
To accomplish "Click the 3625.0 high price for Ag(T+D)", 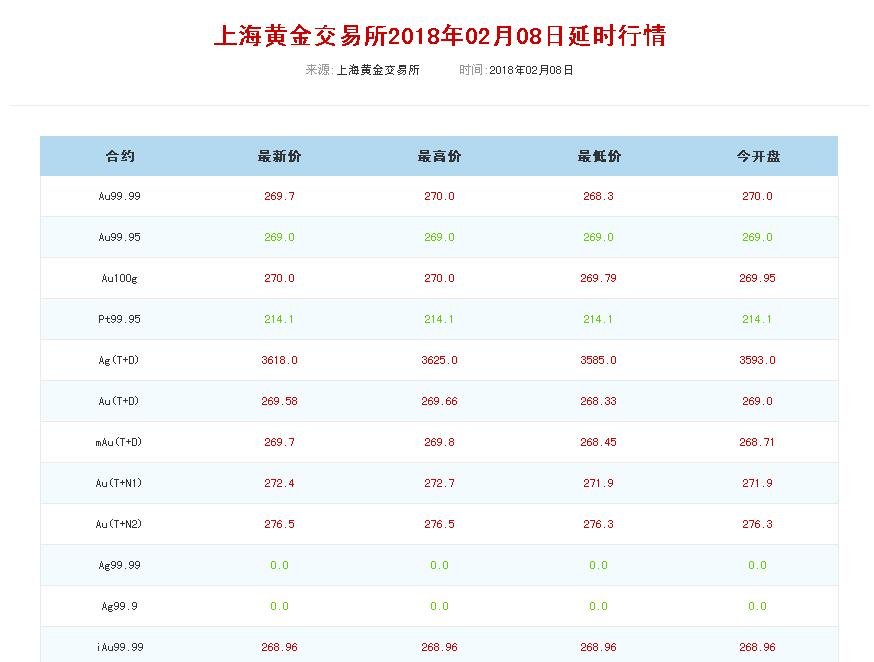I will (438, 360).
